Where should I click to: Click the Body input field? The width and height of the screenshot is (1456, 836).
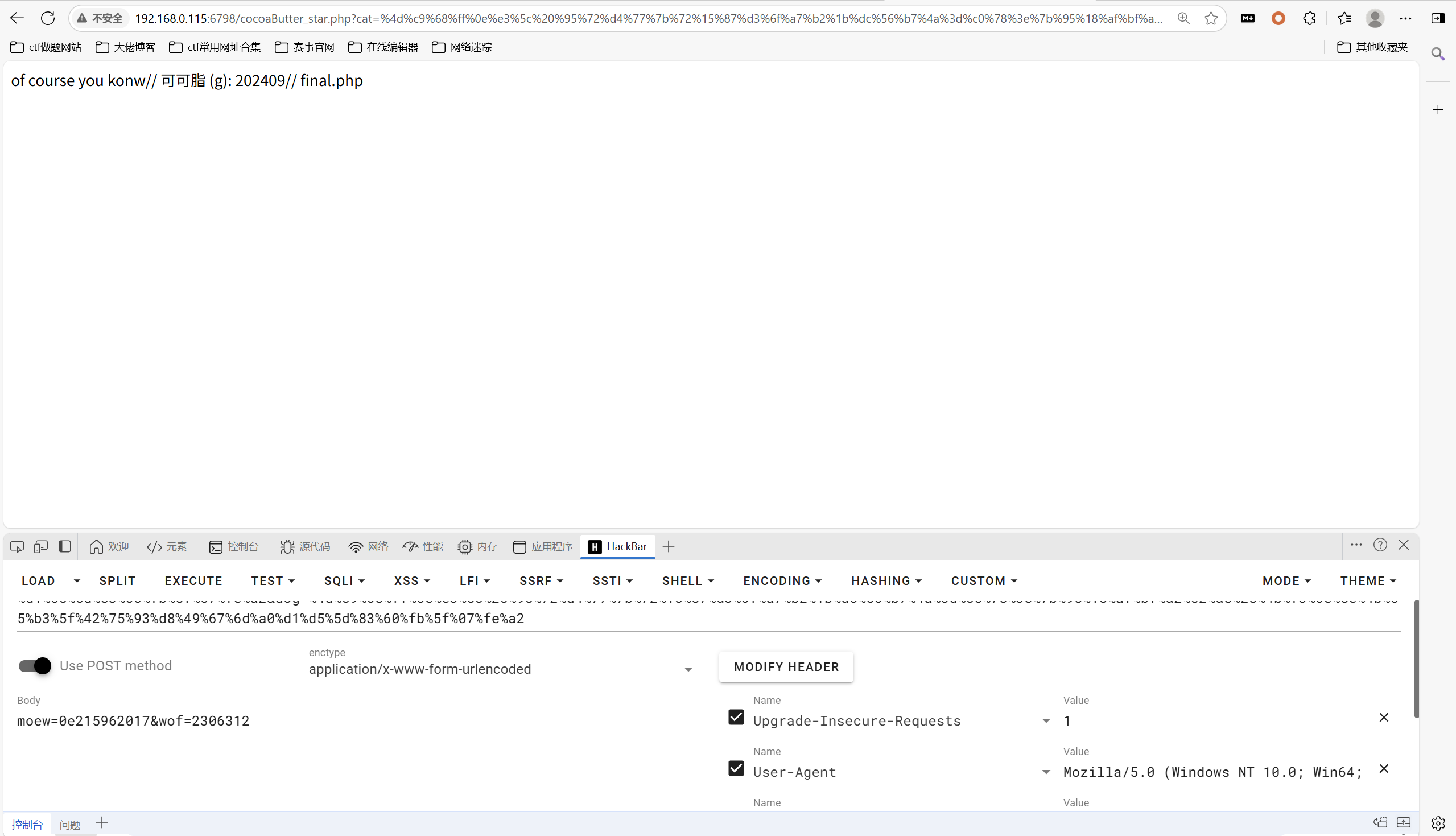357,721
